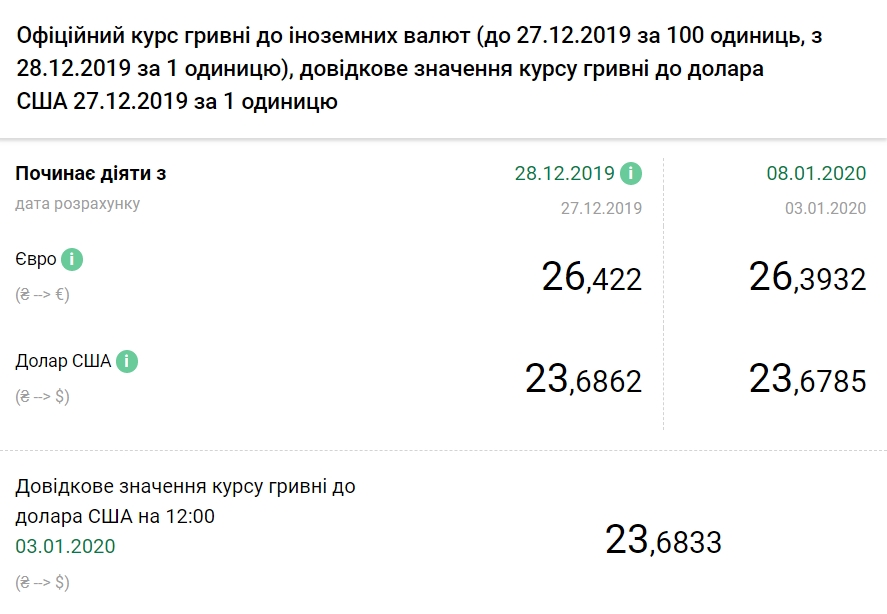887x614 pixels.
Task: Select the green info tooltip in the date header
Action: click(630, 172)
